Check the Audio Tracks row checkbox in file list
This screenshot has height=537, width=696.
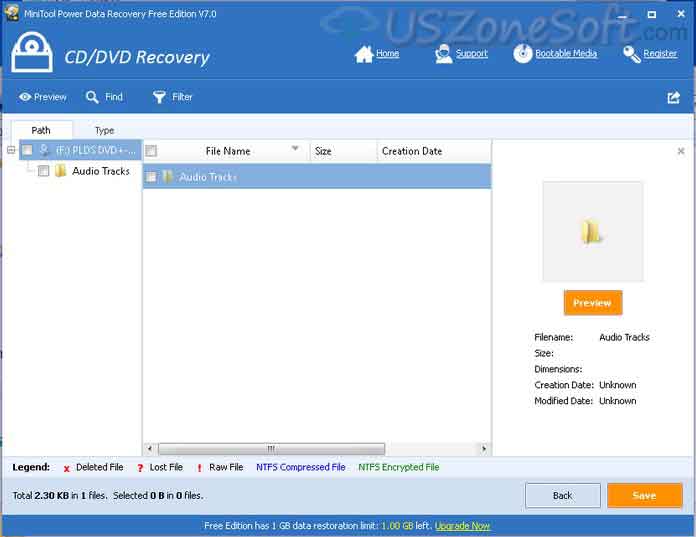coord(151,177)
